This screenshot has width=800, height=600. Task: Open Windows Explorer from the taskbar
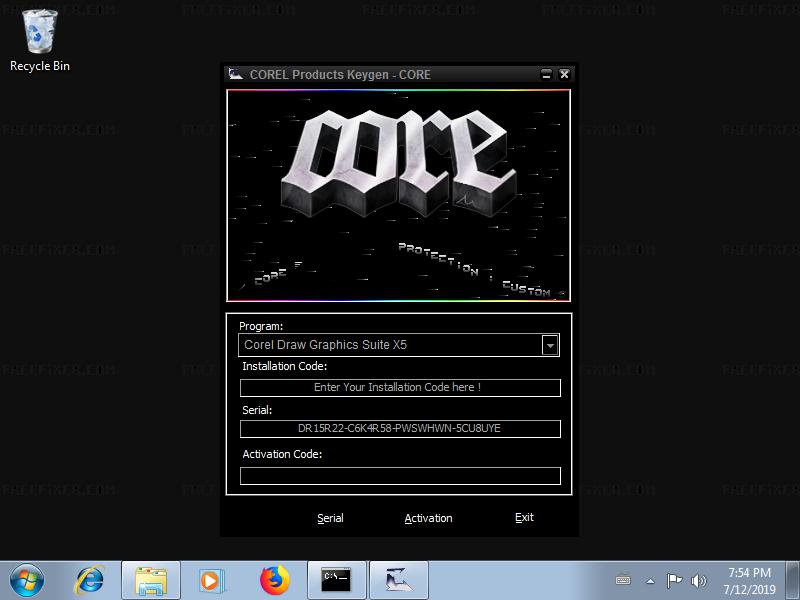tap(151, 581)
